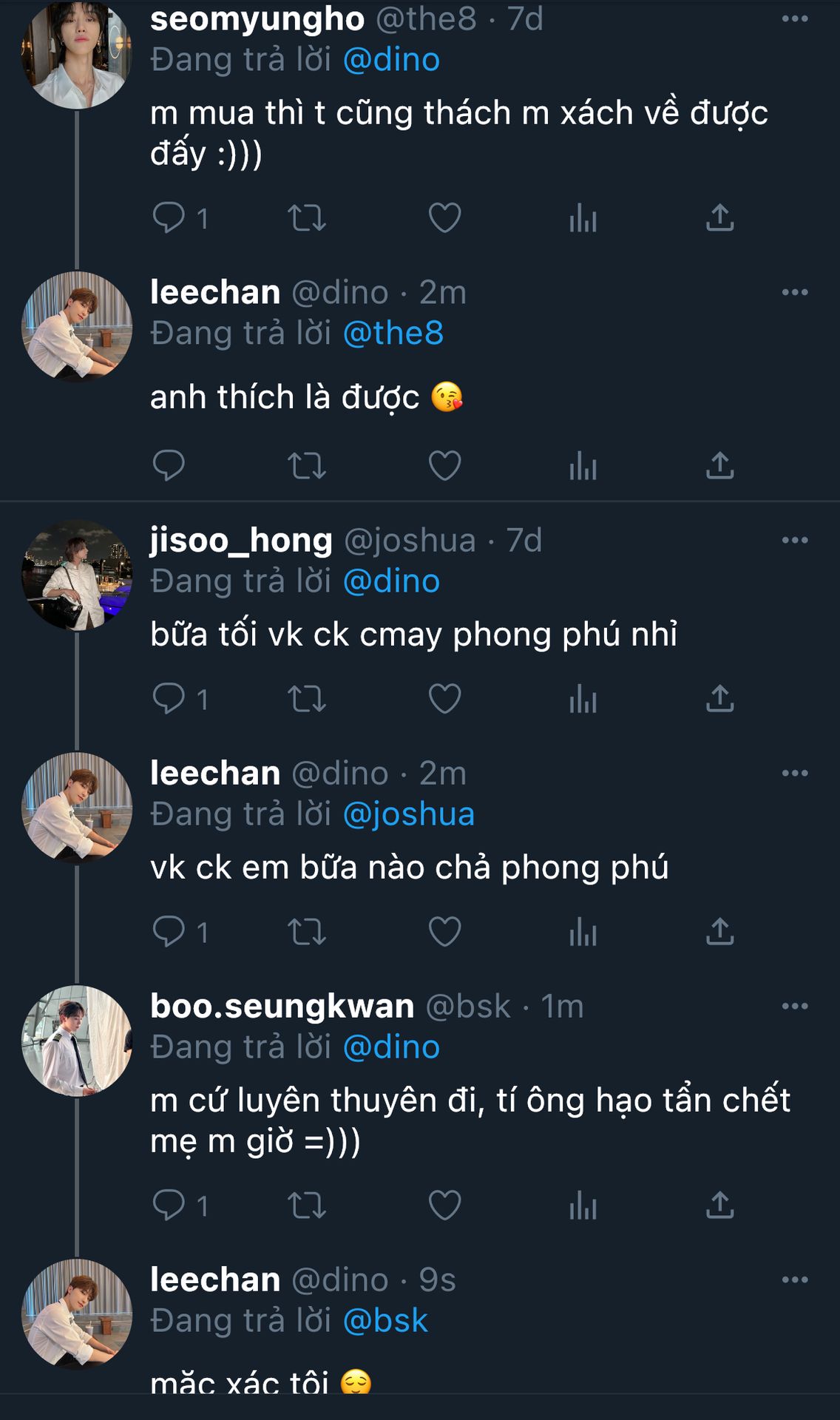Like jisoo_hong's tweet about bữa tối
The width and height of the screenshot is (840, 1420).
coord(444,698)
